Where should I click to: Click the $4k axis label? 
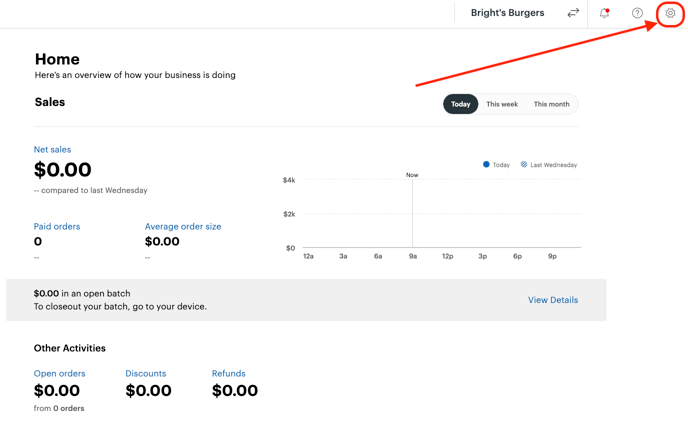[x=289, y=180]
